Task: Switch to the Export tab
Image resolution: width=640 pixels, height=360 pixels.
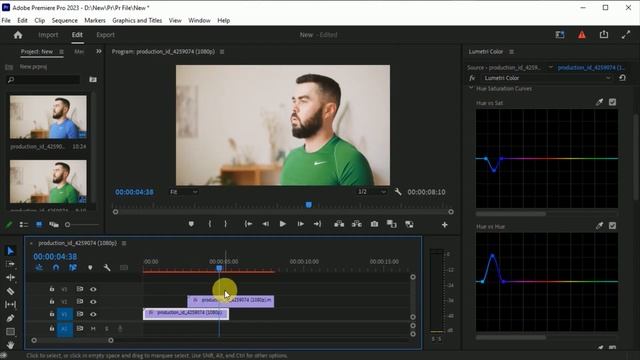Action: coord(105,35)
